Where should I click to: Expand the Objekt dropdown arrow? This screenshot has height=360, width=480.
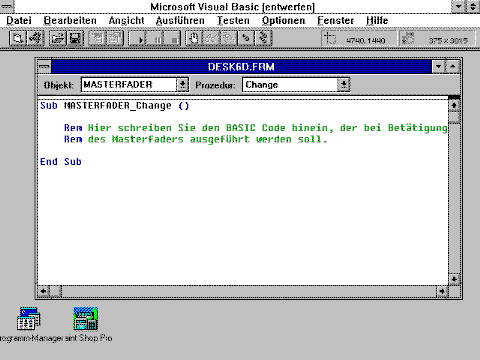[182, 85]
